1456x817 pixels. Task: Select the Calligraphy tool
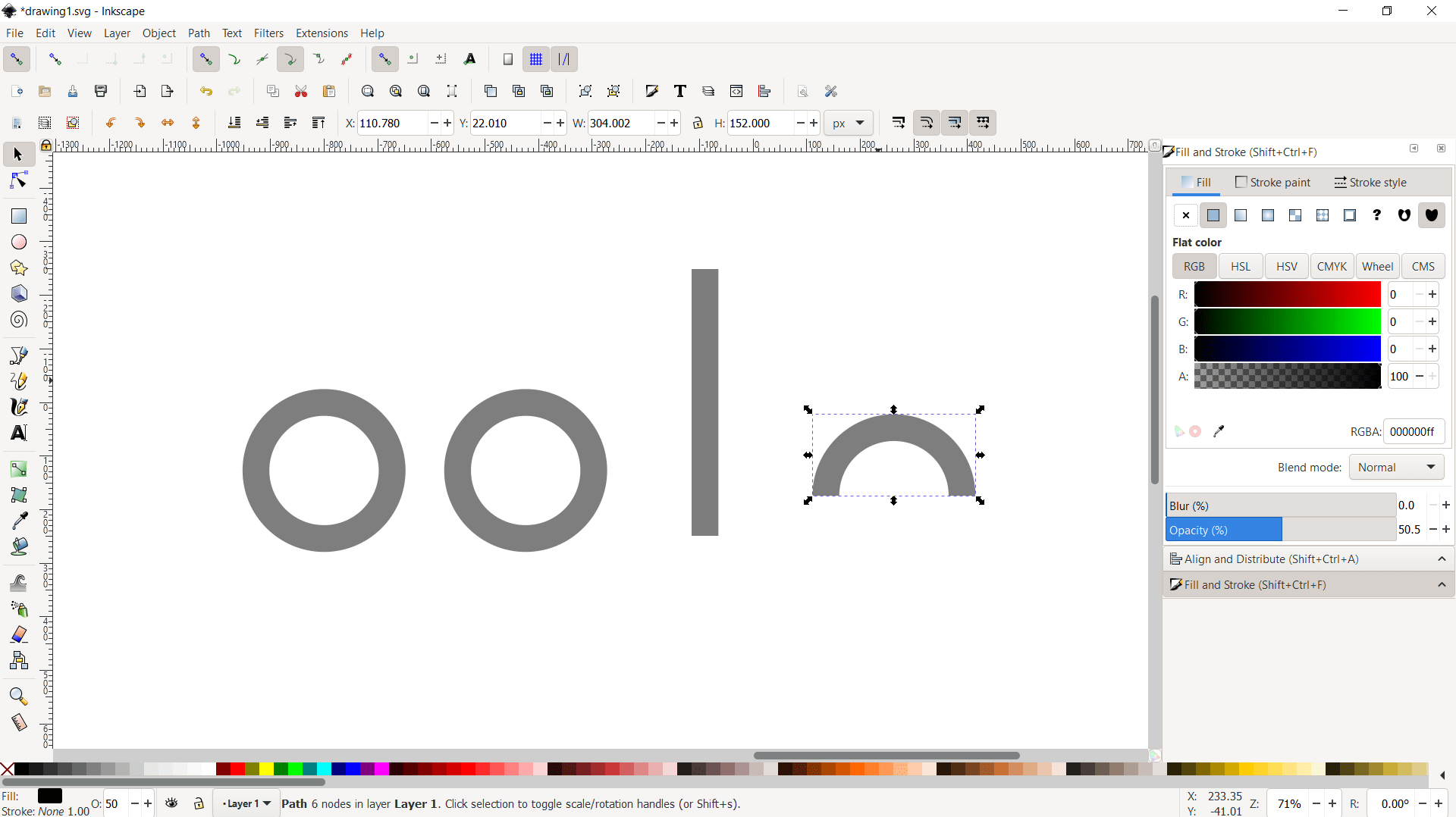[x=18, y=407]
